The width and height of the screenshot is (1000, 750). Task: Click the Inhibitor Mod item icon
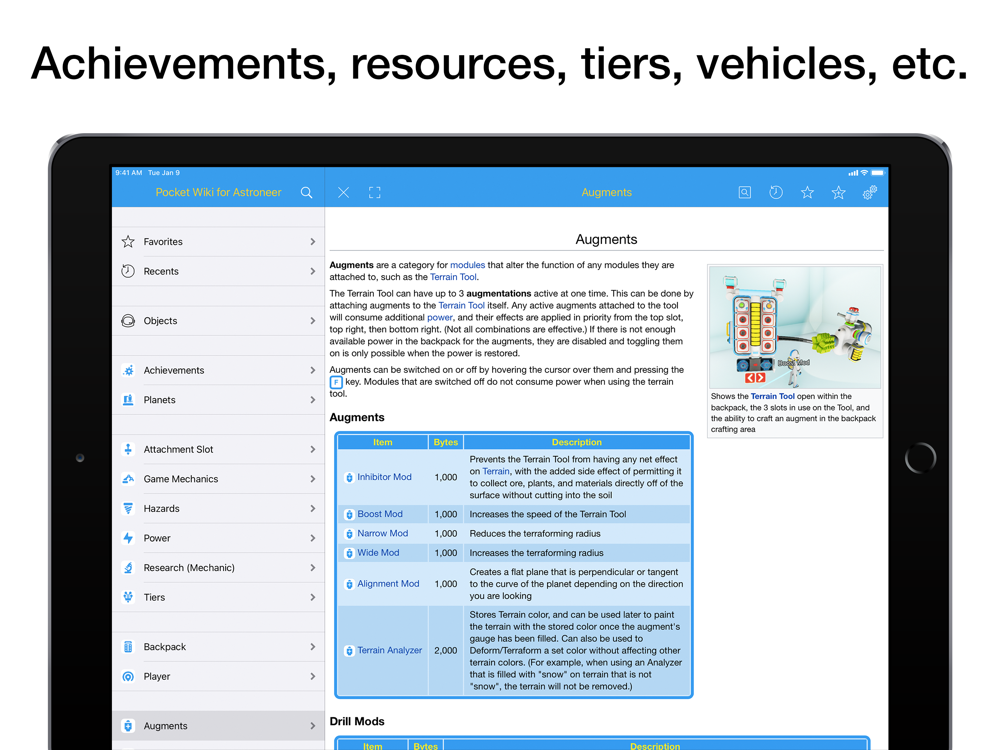tap(349, 478)
